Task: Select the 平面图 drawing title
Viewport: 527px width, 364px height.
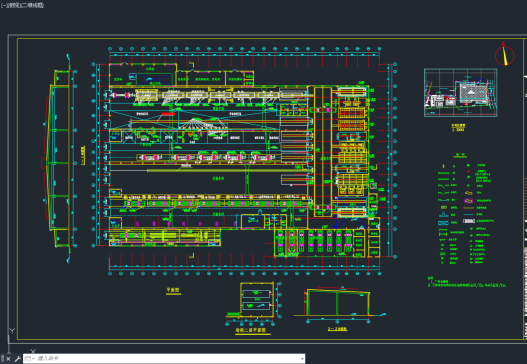Action: point(173,290)
